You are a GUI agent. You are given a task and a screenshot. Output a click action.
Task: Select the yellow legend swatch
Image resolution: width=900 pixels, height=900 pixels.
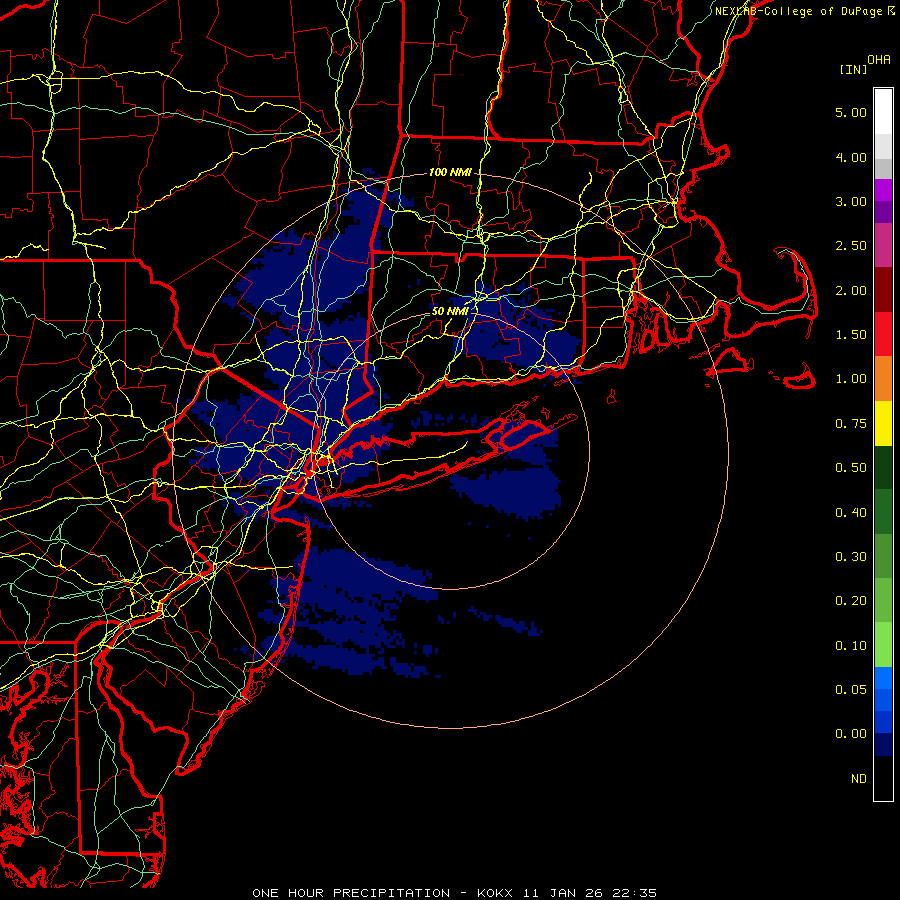click(x=883, y=424)
